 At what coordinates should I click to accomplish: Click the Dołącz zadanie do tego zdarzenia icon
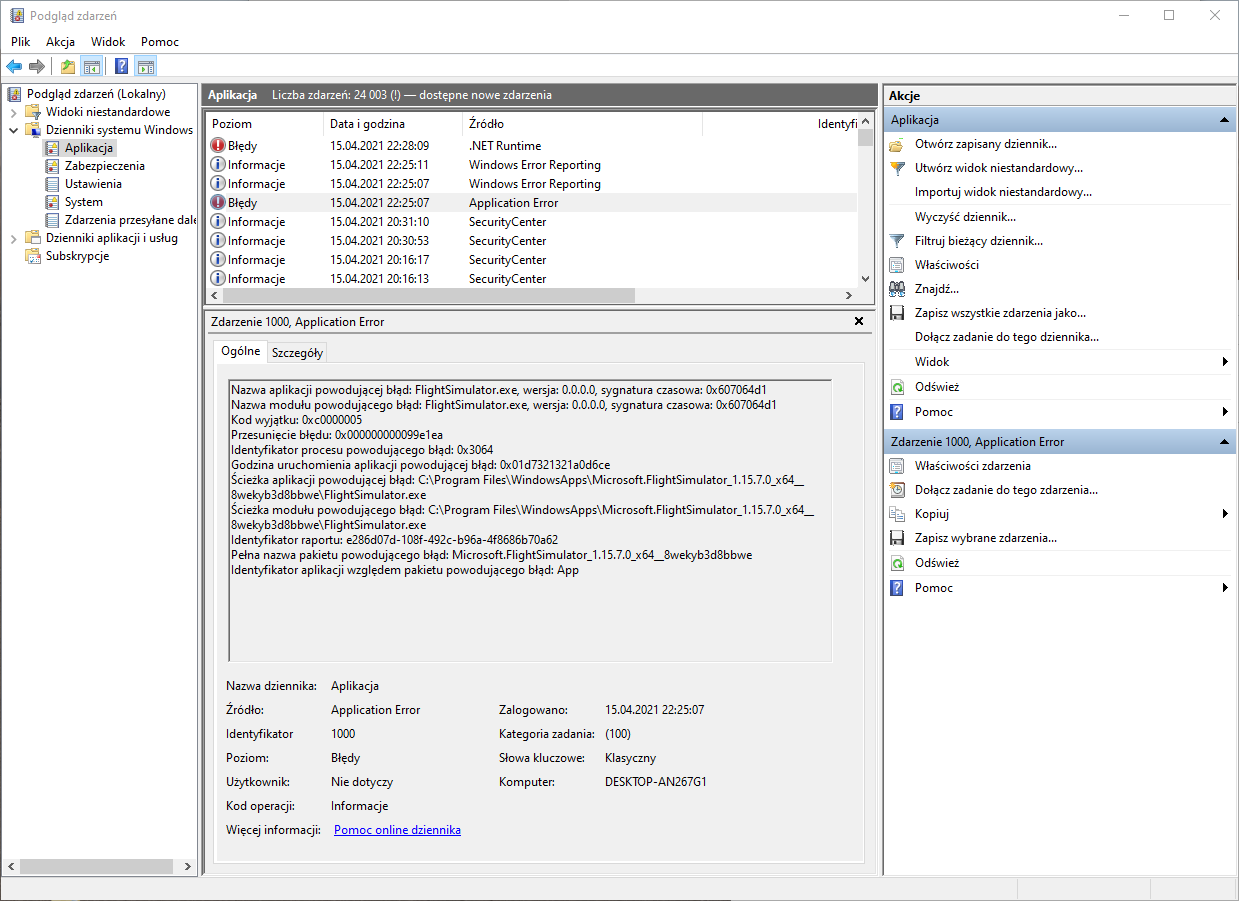click(897, 490)
